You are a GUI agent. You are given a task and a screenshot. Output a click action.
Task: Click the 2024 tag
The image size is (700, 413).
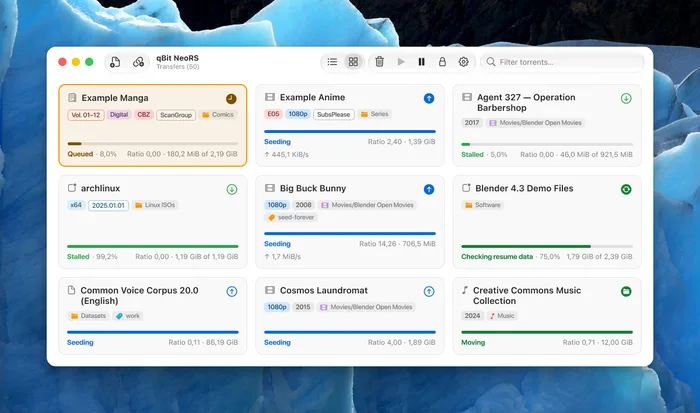tap(472, 316)
